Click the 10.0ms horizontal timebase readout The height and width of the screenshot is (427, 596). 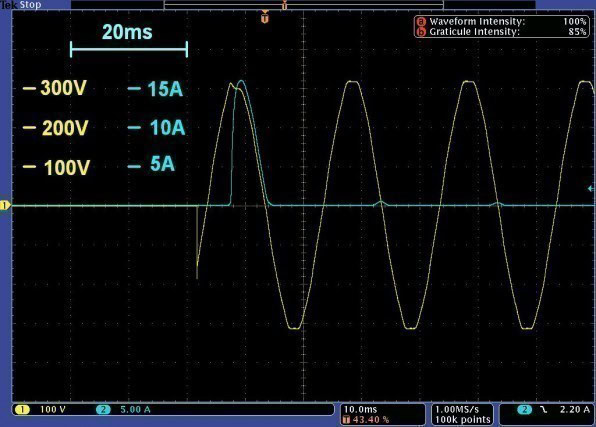pyautogui.click(x=360, y=410)
